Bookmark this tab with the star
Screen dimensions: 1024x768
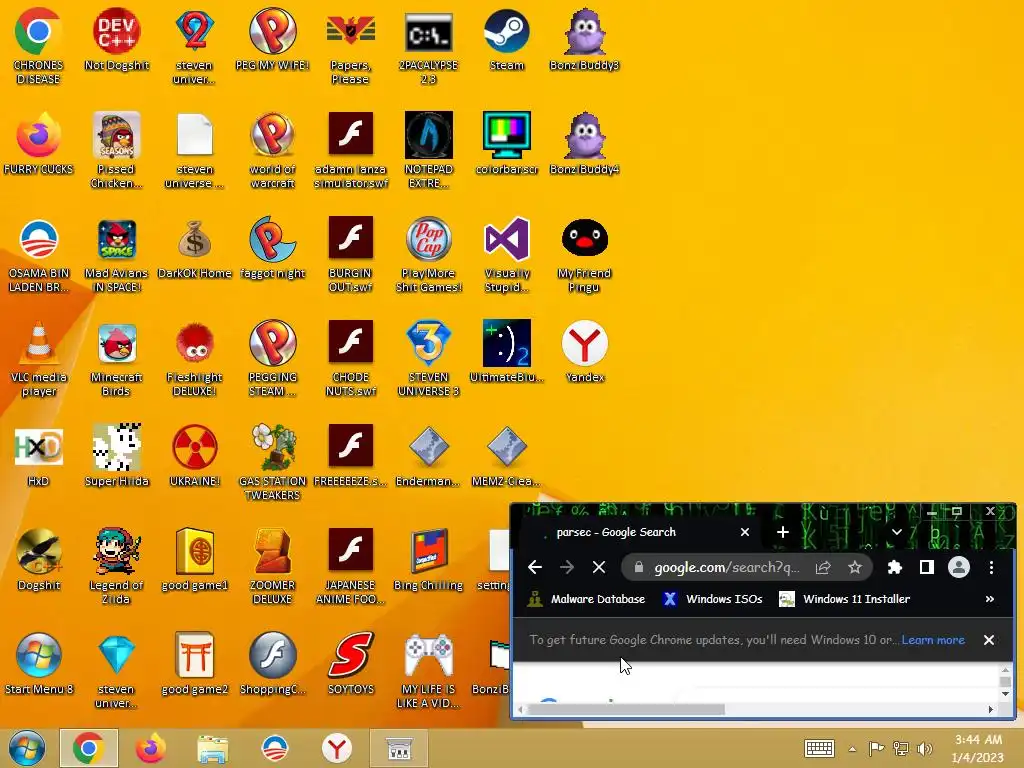(x=855, y=568)
